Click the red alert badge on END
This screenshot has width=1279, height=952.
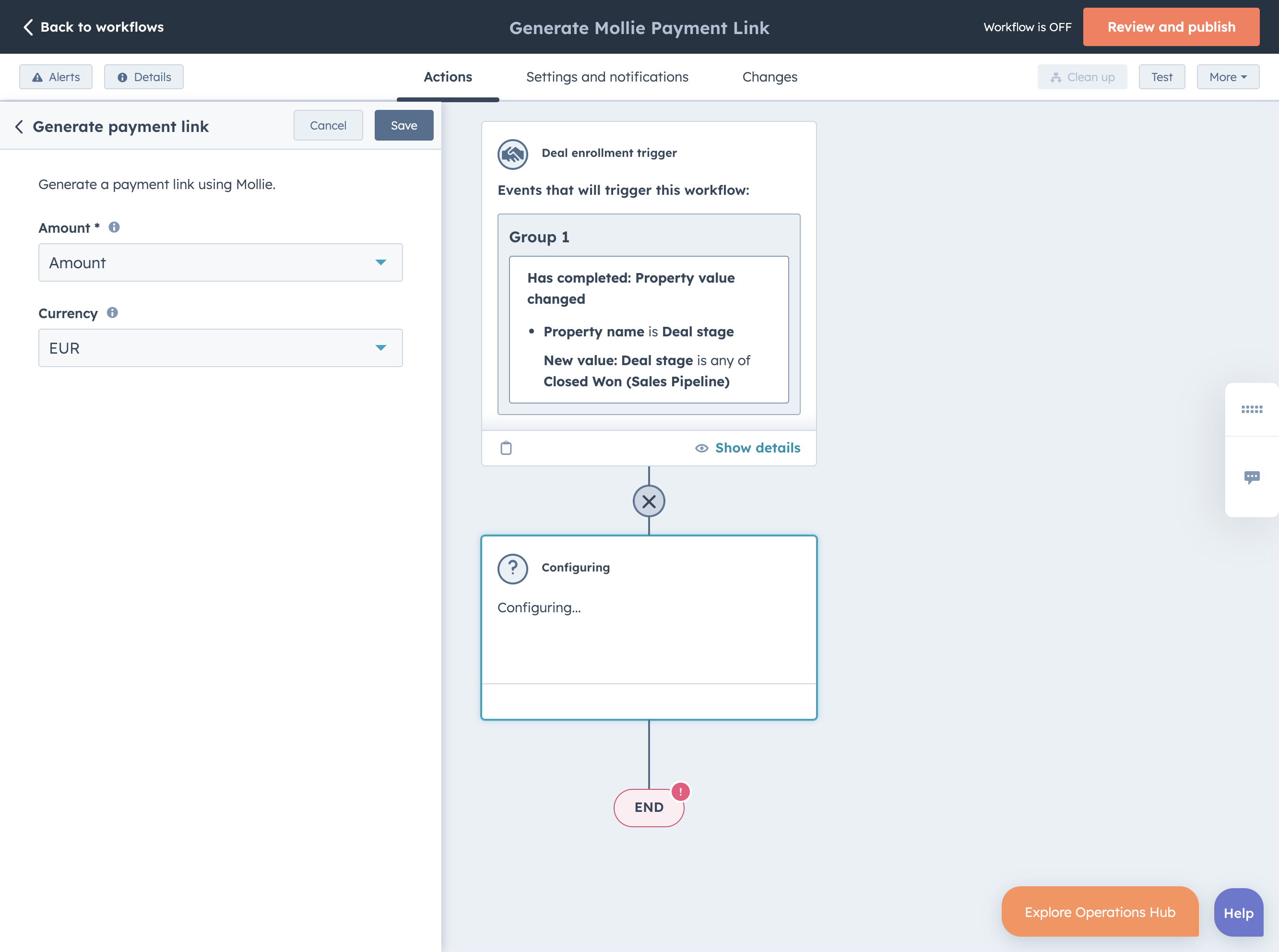pos(680,792)
